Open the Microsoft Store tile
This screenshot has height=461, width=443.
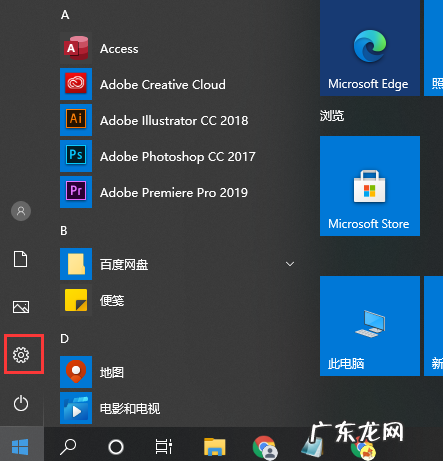pyautogui.click(x=370, y=186)
